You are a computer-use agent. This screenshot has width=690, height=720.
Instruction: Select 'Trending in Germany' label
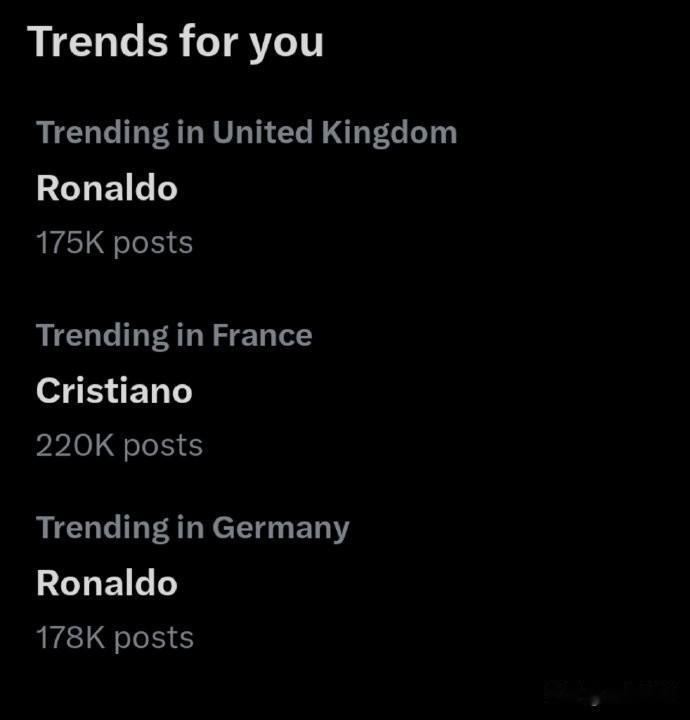tap(193, 529)
